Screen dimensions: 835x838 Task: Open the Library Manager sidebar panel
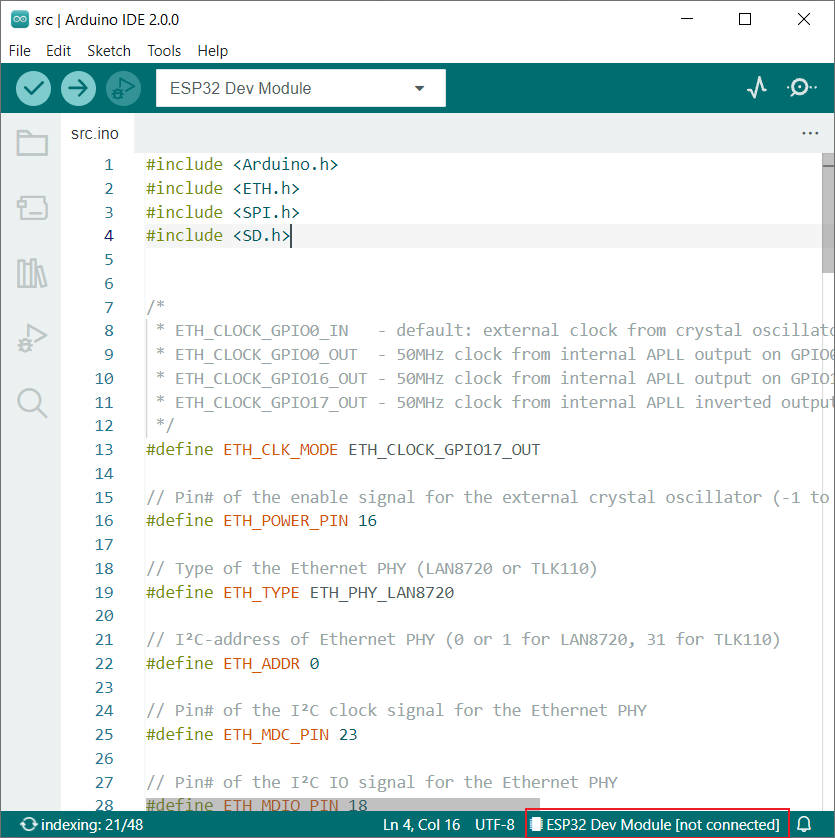[32, 273]
